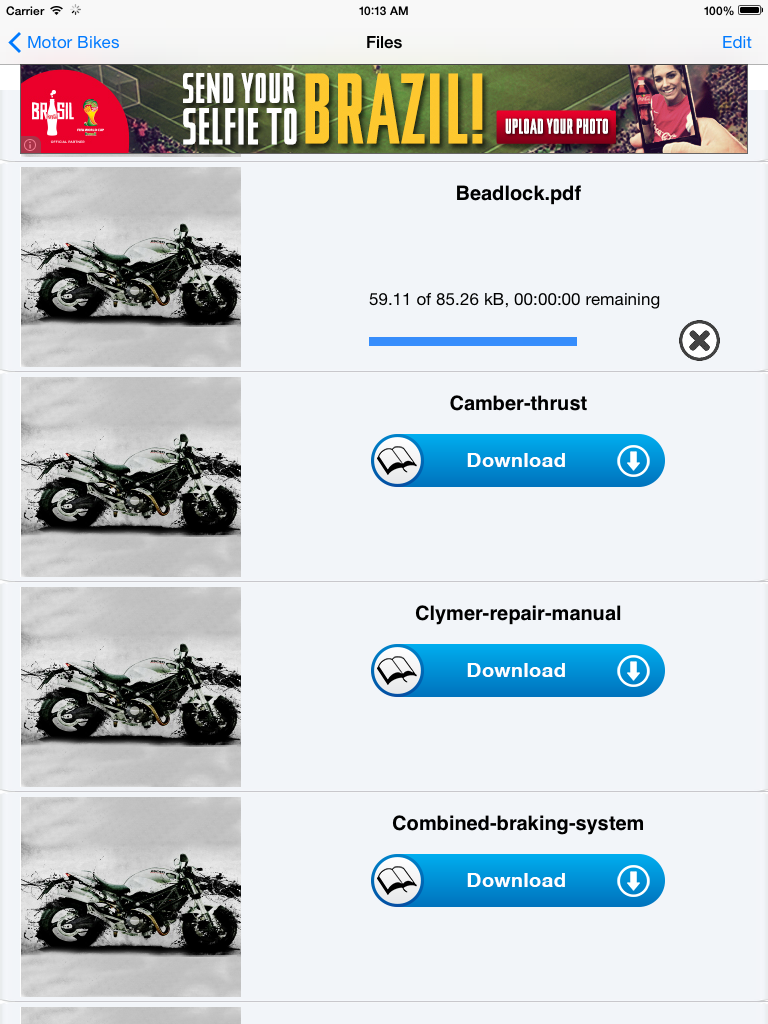Viewport: 768px width, 1024px height.
Task: Tap Upload Your Photo in the ad banner
Action: point(556,127)
